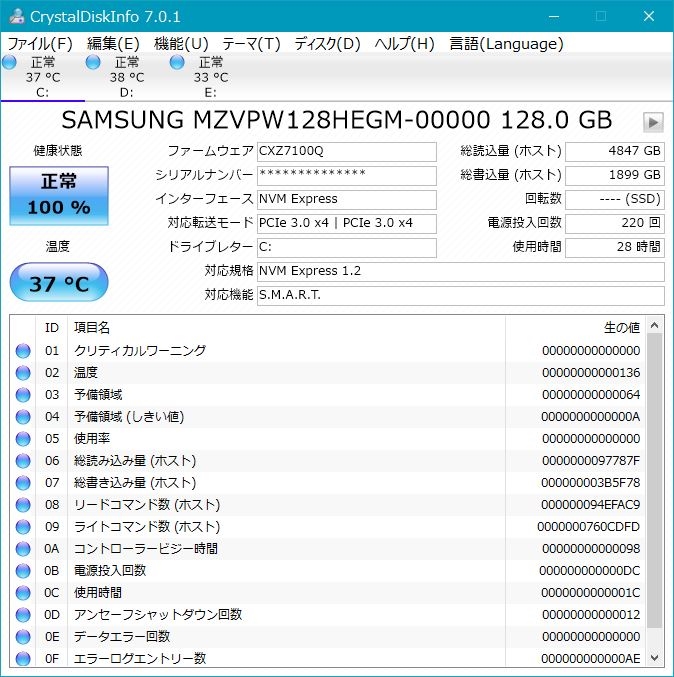Click the status orb for drive C:

point(9,63)
